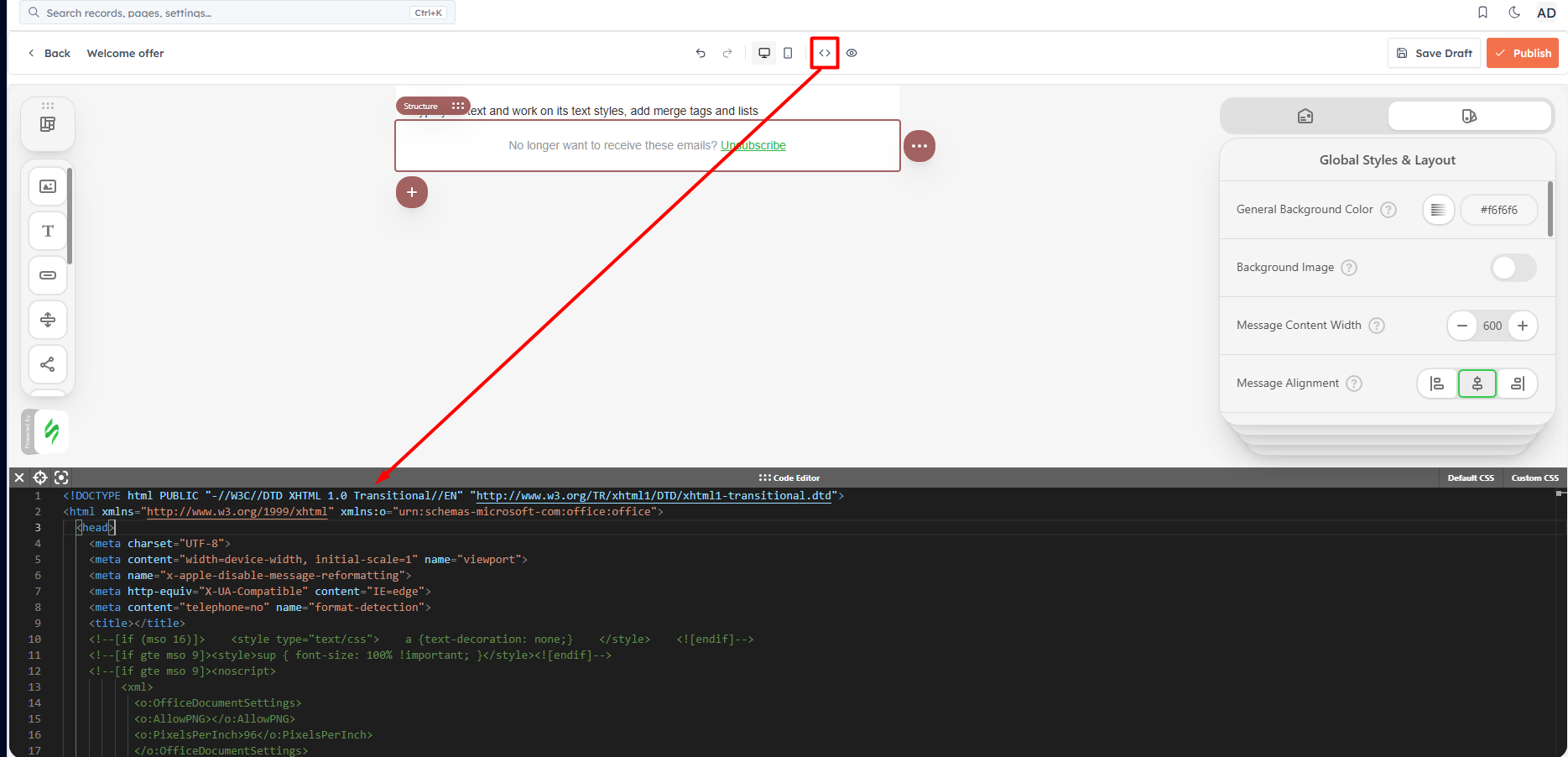Click the Welcome offer title

[125, 53]
